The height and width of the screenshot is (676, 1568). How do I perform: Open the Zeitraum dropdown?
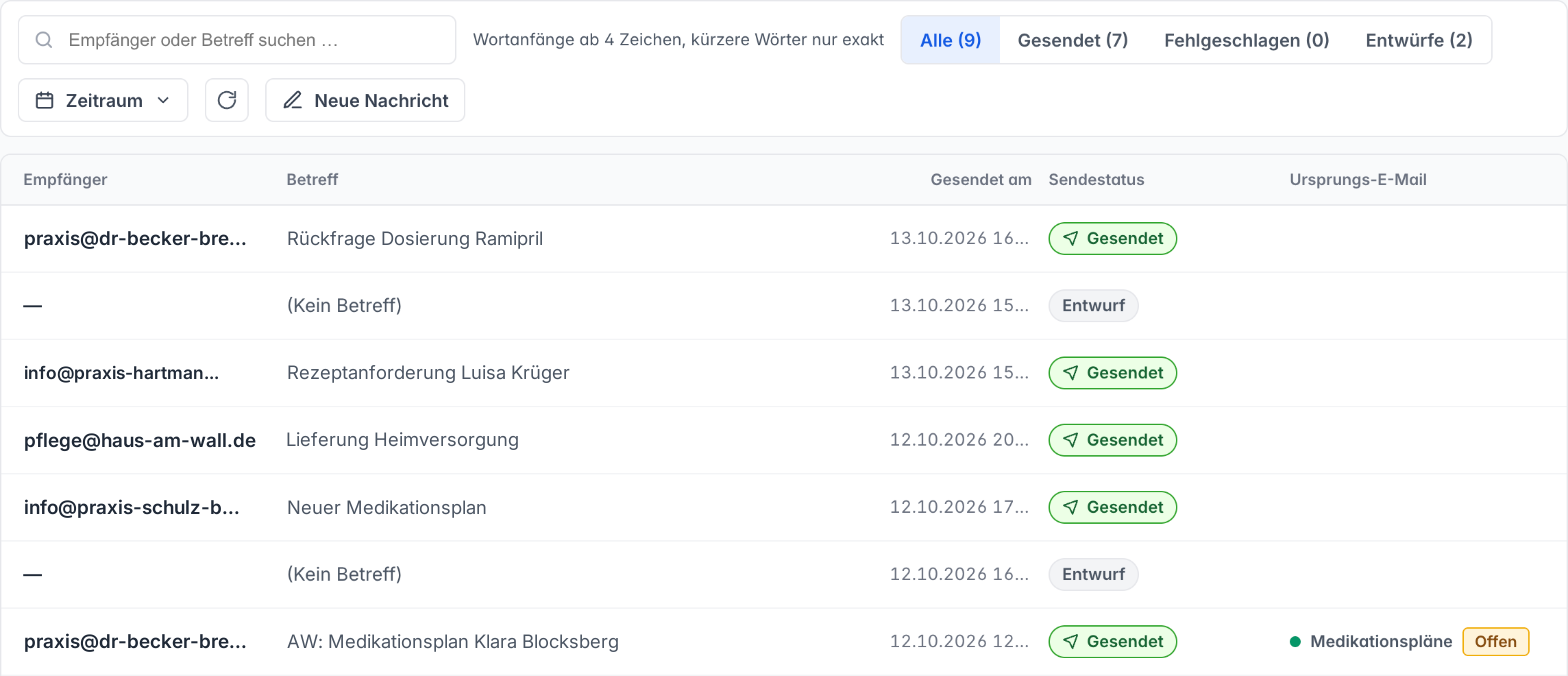(x=103, y=100)
